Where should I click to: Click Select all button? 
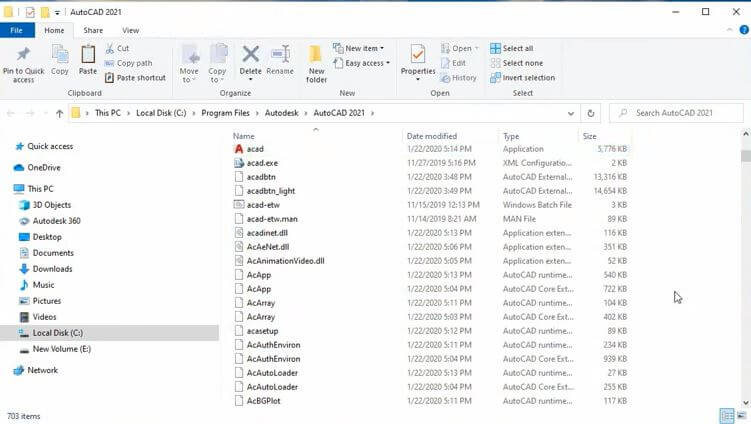click(517, 48)
